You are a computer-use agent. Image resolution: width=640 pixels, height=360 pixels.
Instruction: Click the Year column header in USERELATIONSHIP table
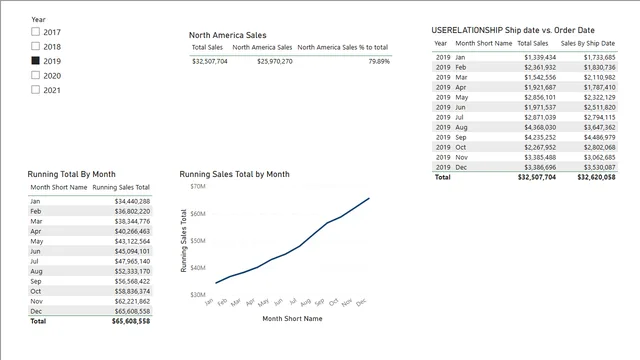[x=441, y=43]
